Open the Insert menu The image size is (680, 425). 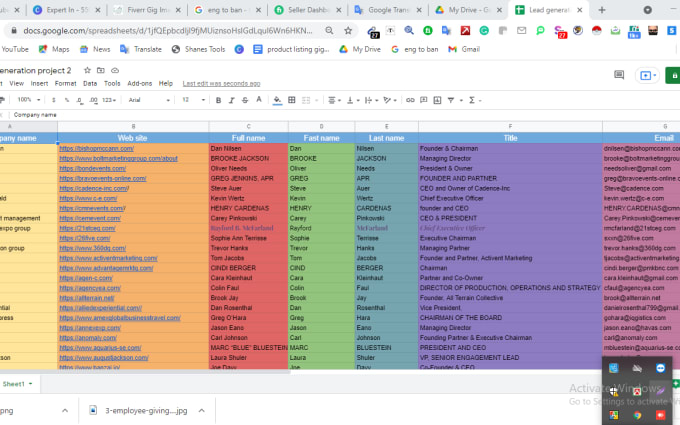coord(39,83)
